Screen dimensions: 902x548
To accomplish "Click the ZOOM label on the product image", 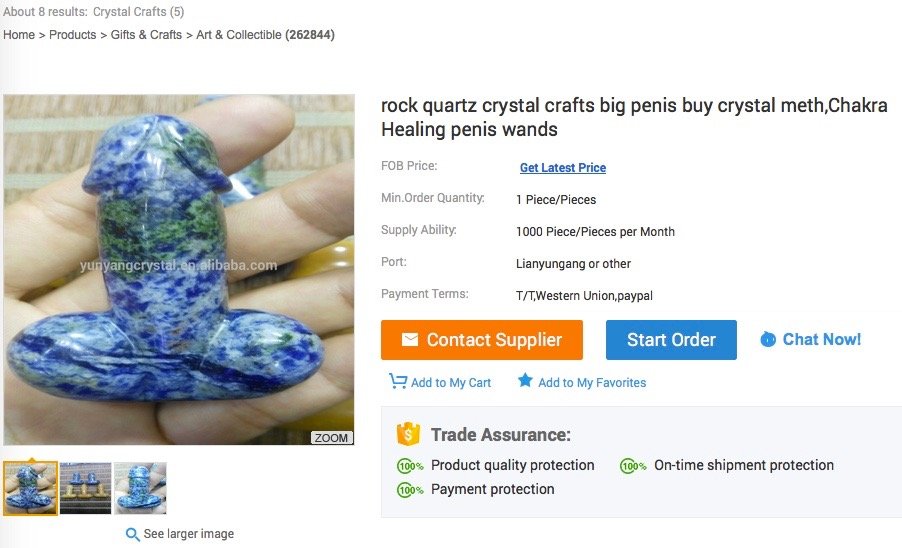I will 331,438.
